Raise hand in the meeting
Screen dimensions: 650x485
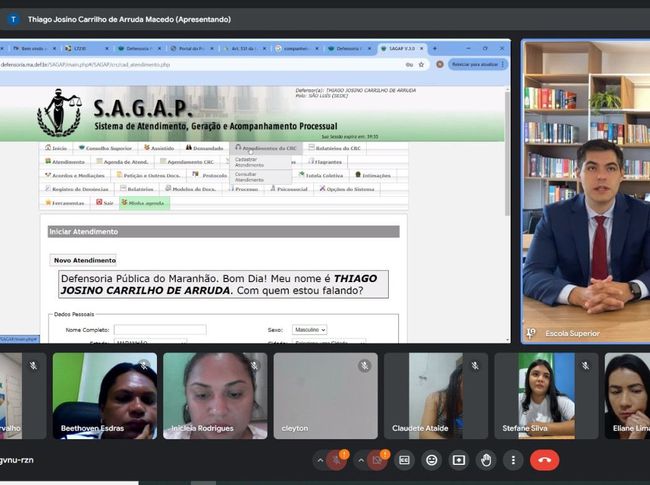click(x=486, y=460)
